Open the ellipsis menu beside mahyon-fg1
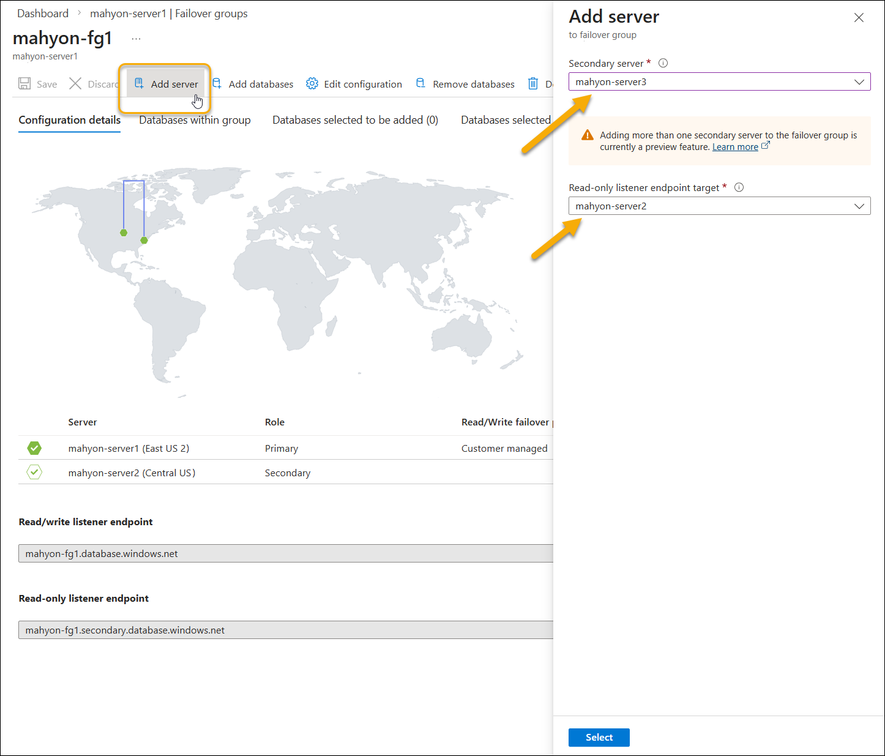This screenshot has width=885, height=756. pos(136,39)
